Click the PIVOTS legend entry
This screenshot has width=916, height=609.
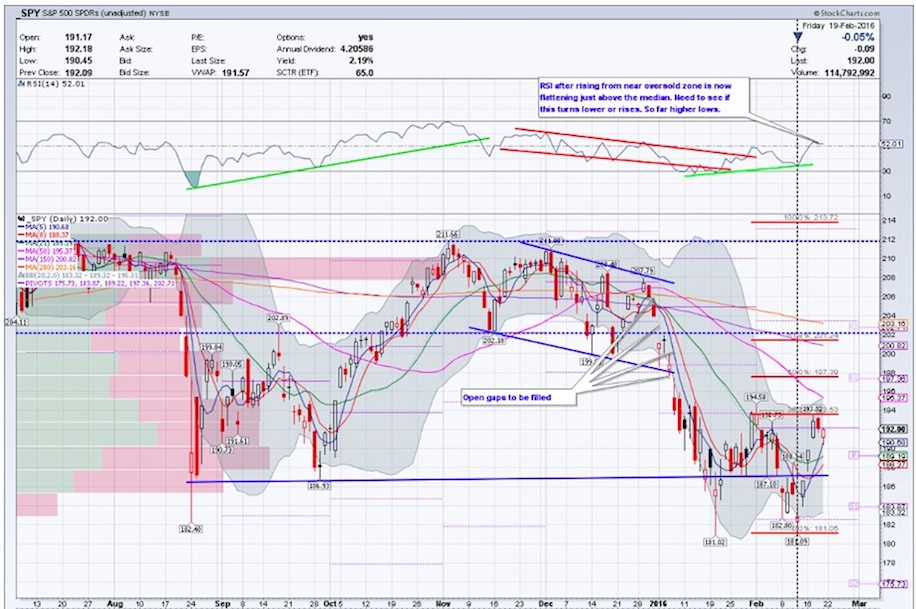[x=97, y=283]
